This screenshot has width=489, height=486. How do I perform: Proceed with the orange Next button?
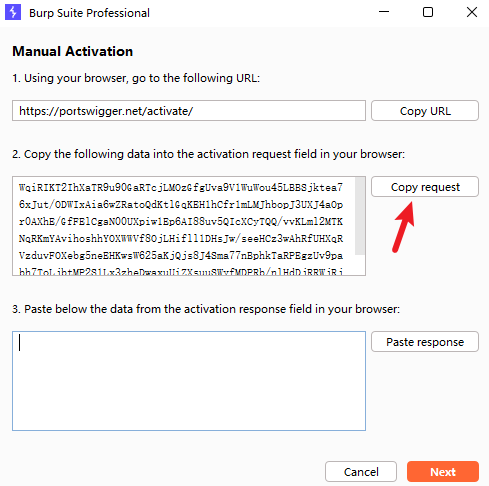coord(443,472)
